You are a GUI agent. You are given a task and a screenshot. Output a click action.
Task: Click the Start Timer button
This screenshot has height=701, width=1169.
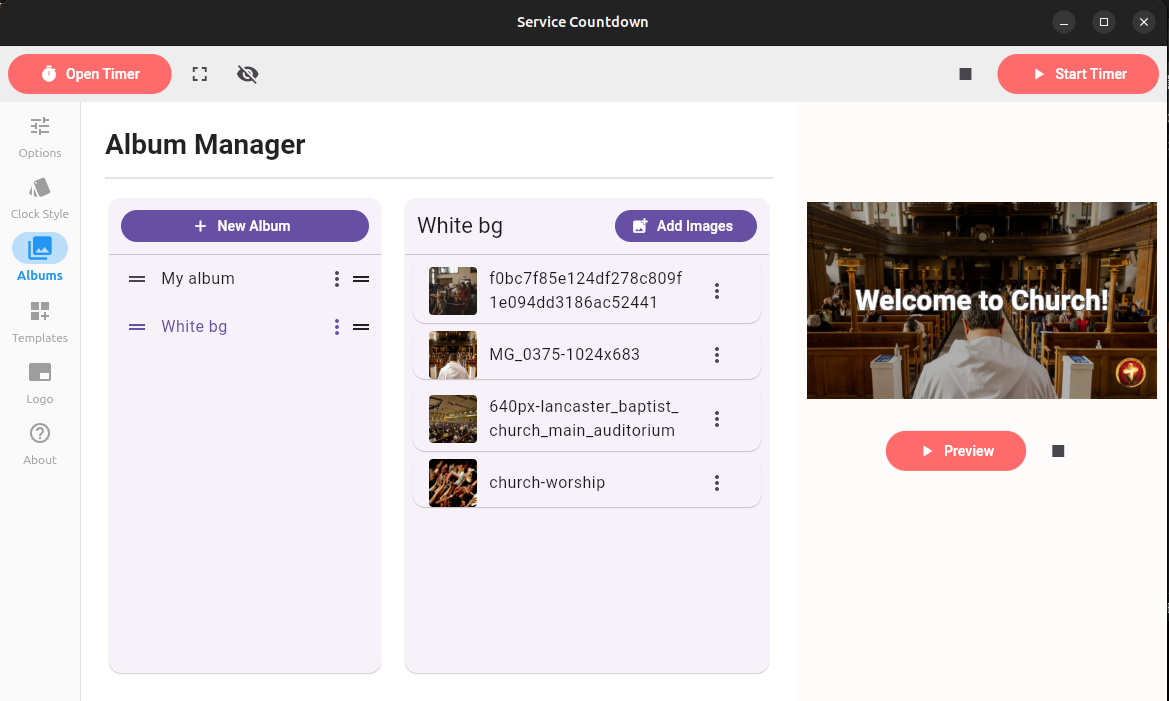click(1078, 74)
